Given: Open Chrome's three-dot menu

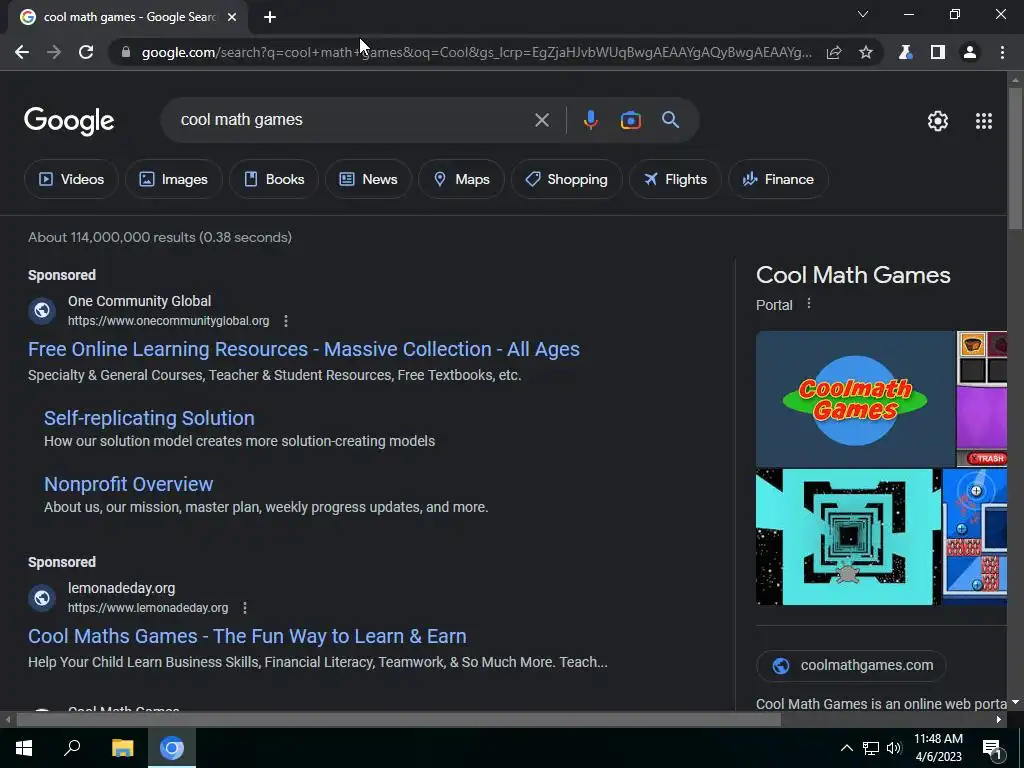Looking at the screenshot, I should pos(1002,52).
